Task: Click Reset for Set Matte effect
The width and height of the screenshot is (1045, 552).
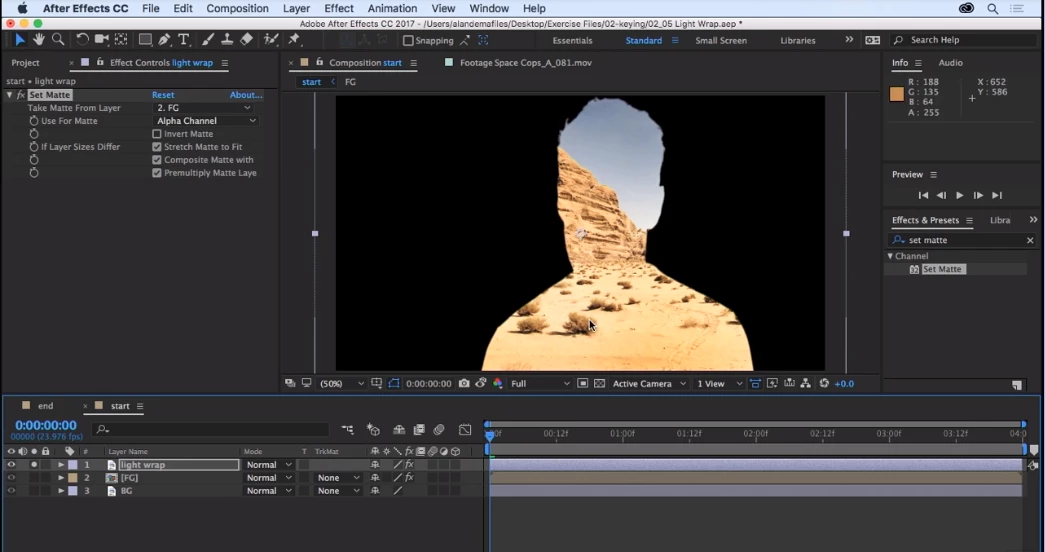Action: 163,95
